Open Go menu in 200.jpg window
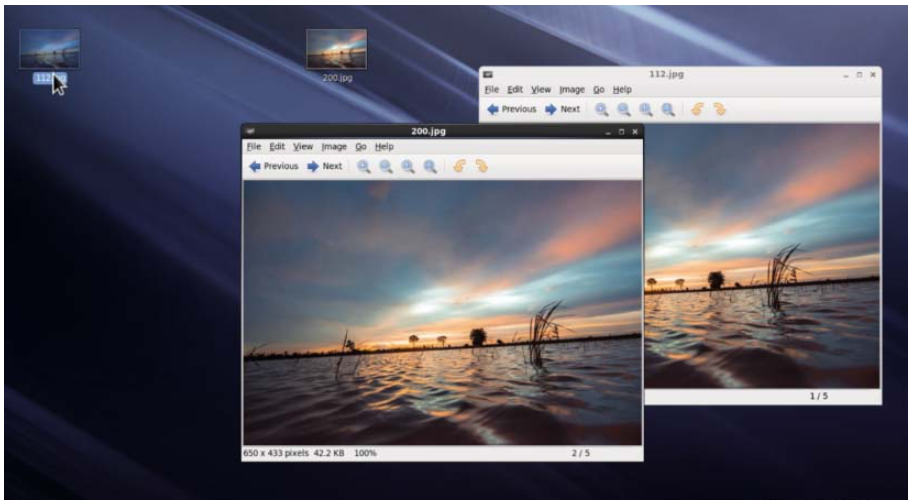This screenshot has height=500, width=912. click(361, 147)
